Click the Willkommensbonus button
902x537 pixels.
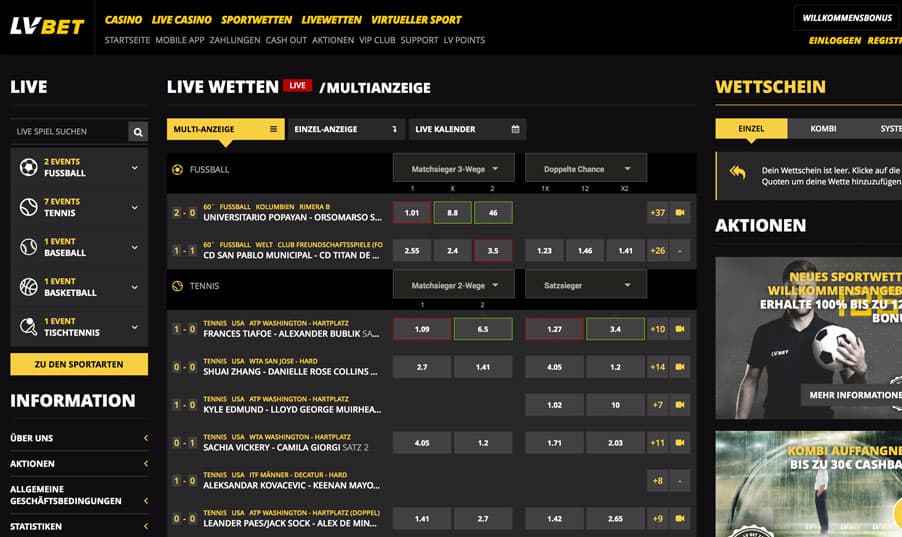847,18
